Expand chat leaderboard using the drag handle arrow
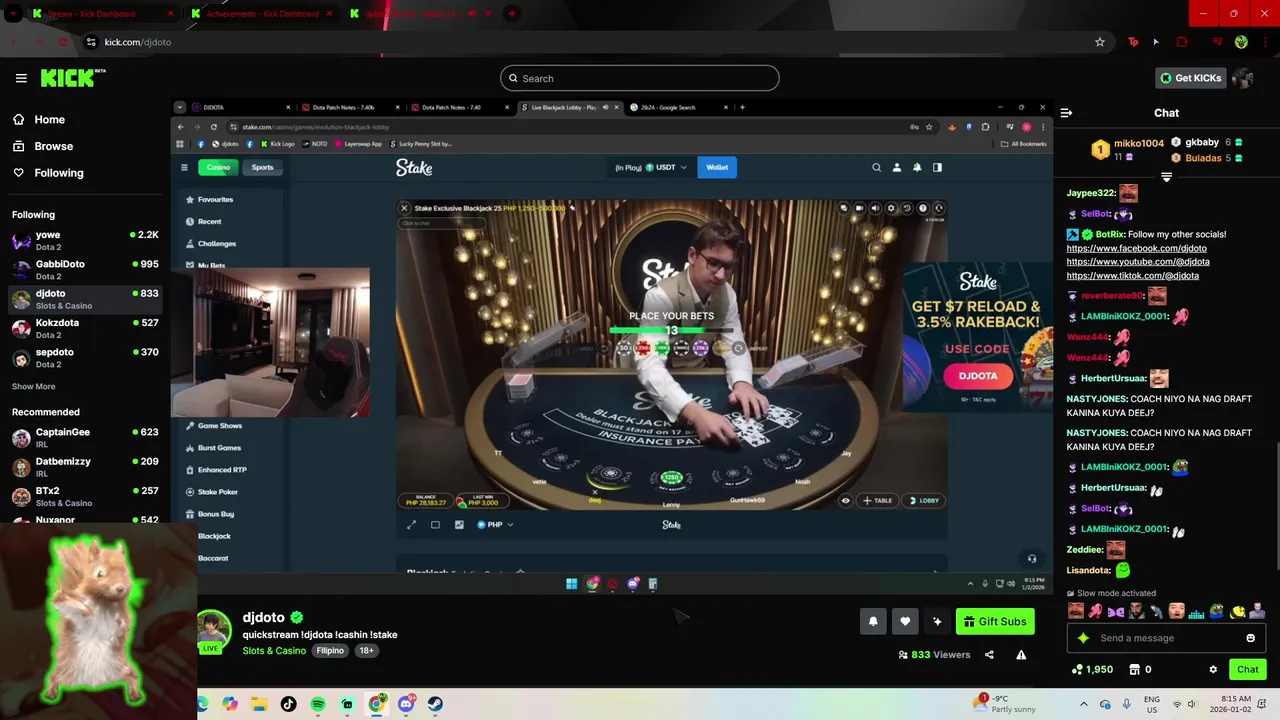This screenshot has width=1280, height=720. [1166, 177]
